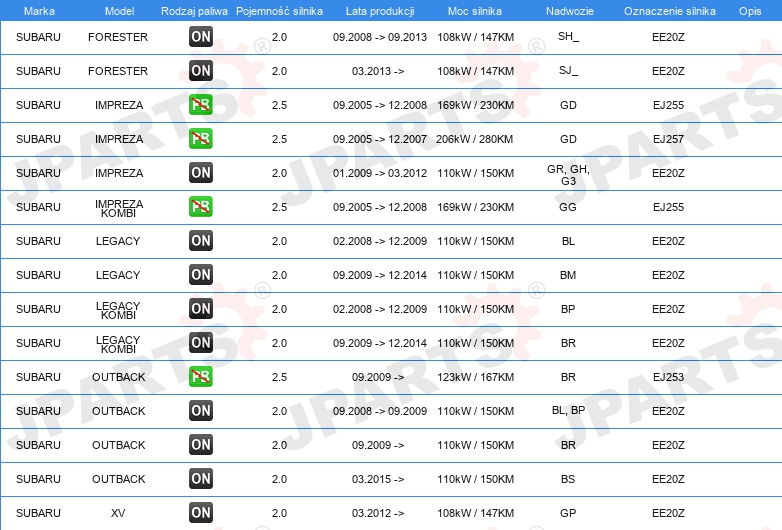Viewport: 782px width, 530px height.
Task: Select LEGACY KOMBI cell dated 09.2009 -> 12.2014
Action: pyautogui.click(x=118, y=344)
